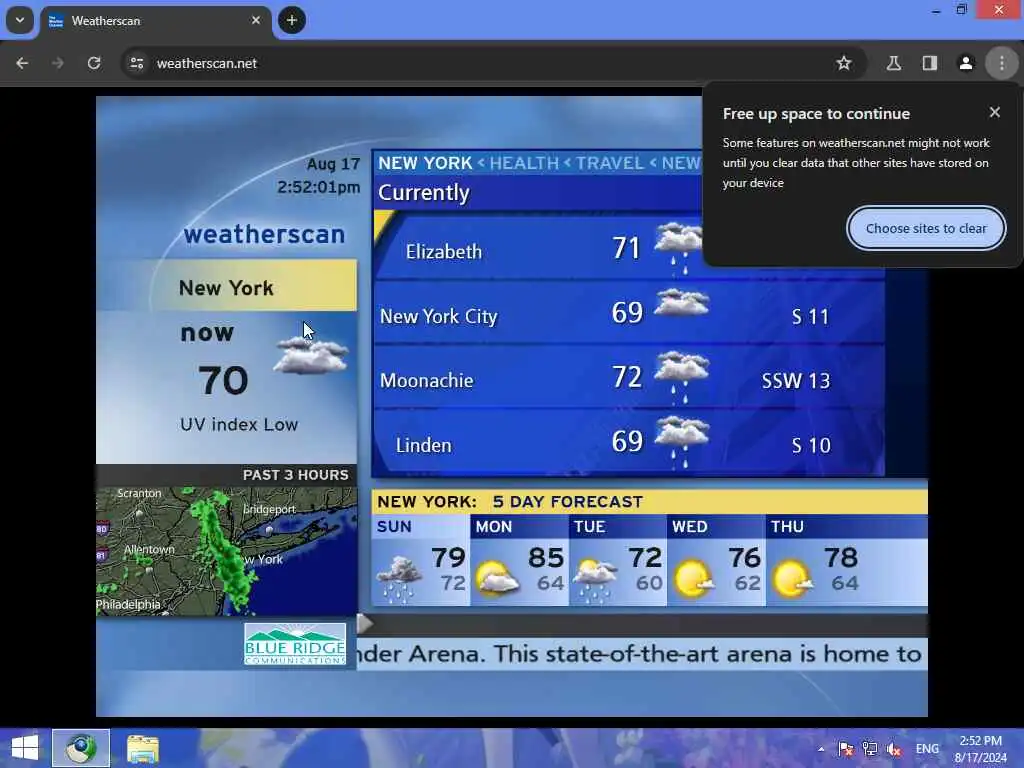Click the weatherscan logo text
This screenshot has width=1024, height=768.
[x=264, y=234]
